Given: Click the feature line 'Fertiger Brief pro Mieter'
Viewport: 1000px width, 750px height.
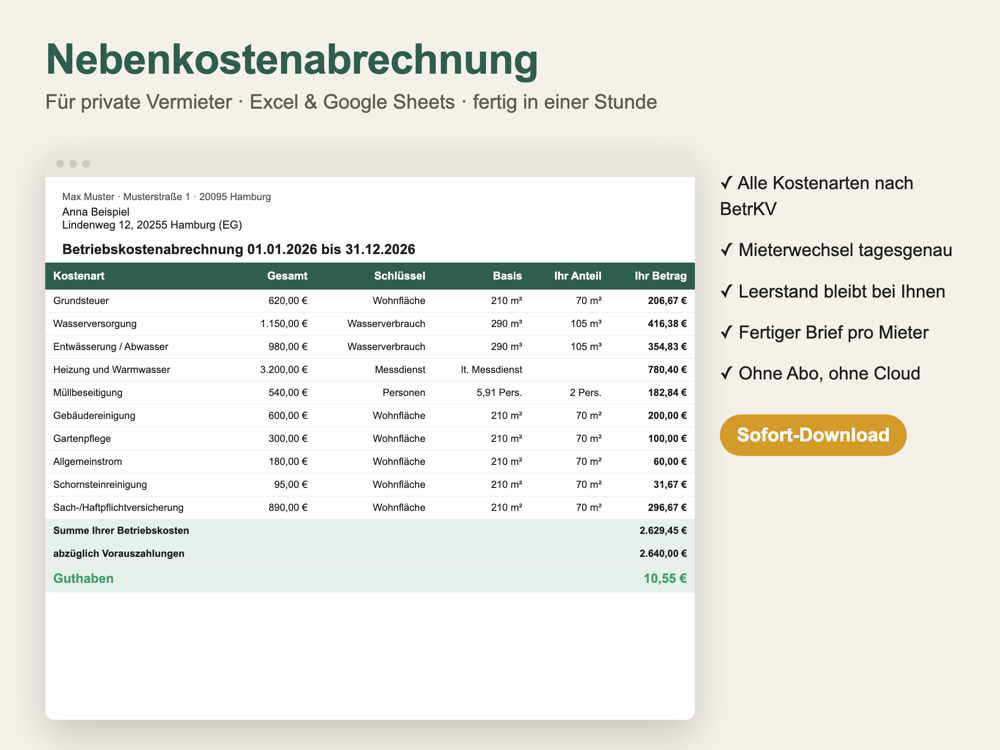Looking at the screenshot, I should [824, 332].
